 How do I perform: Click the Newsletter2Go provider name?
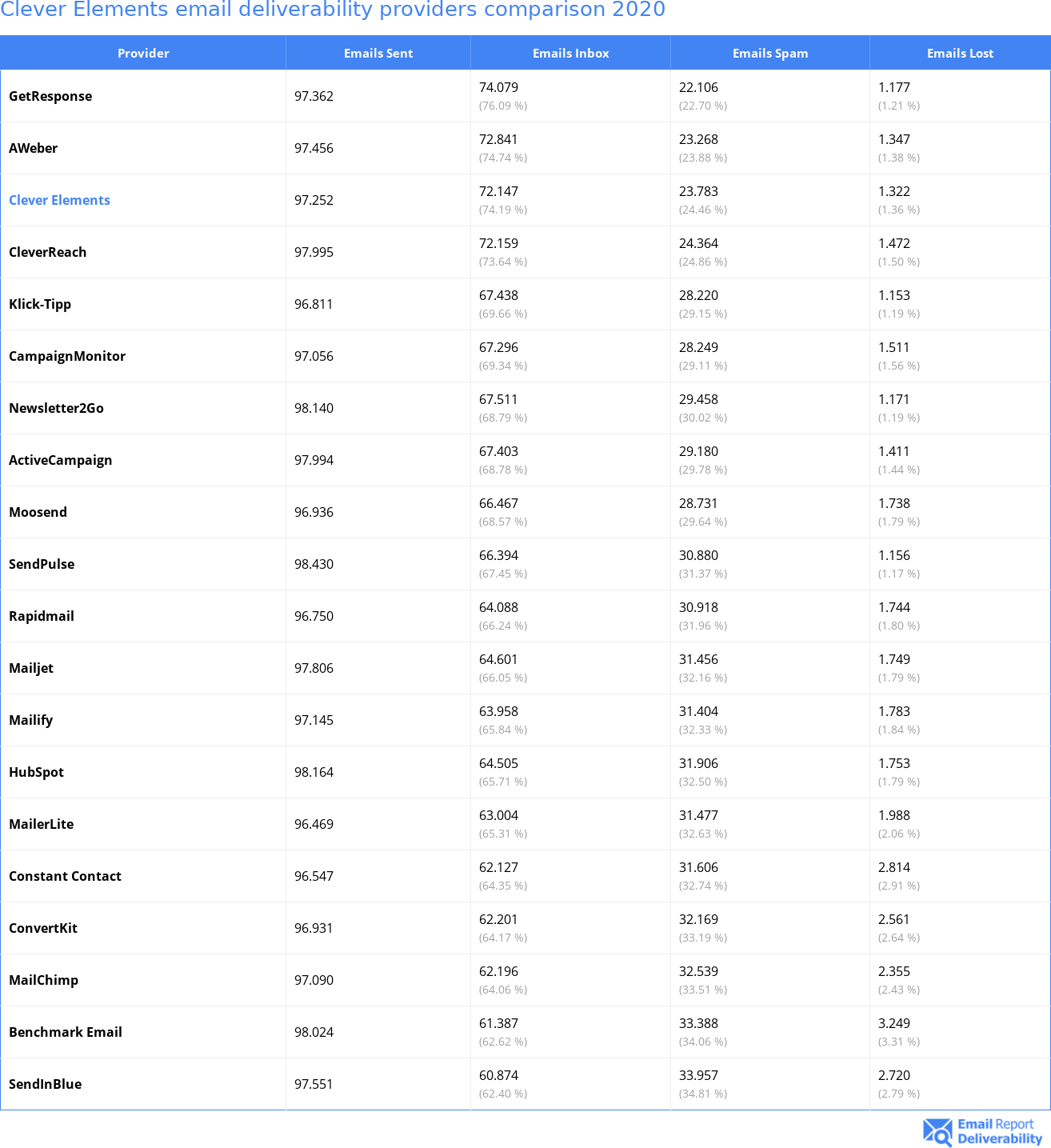pyautogui.click(x=56, y=408)
